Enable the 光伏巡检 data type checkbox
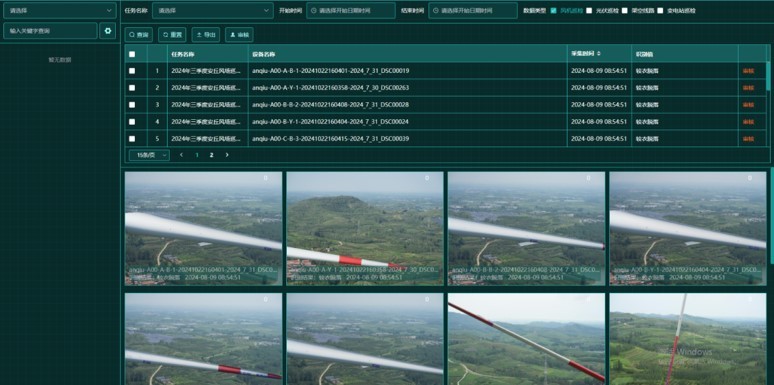This screenshot has width=774, height=385. (x=589, y=10)
